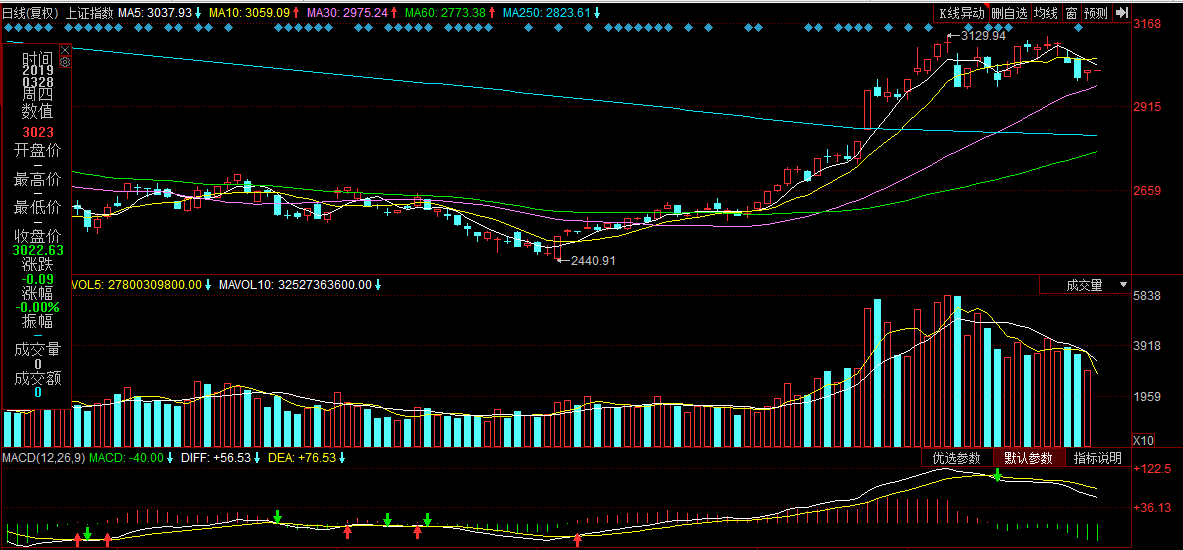Click the rightmost red MACD buy arrow
Image resolution: width=1183 pixels, height=550 pixels.
click(x=578, y=539)
